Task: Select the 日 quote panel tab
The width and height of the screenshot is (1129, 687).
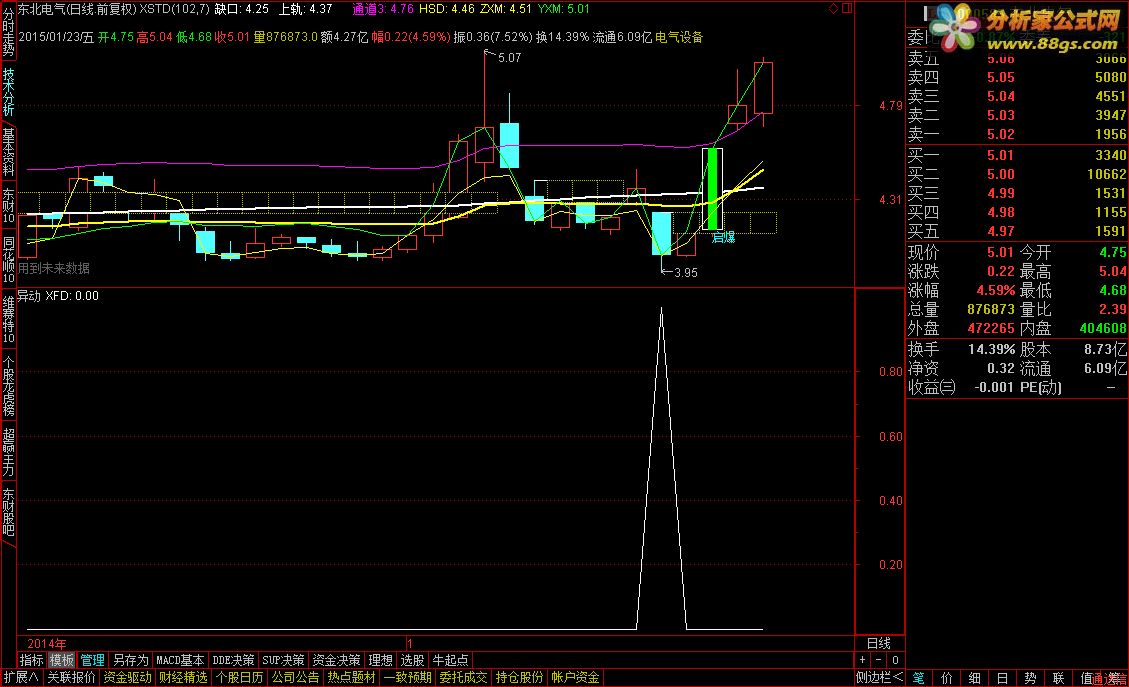Action: click(x=1002, y=678)
